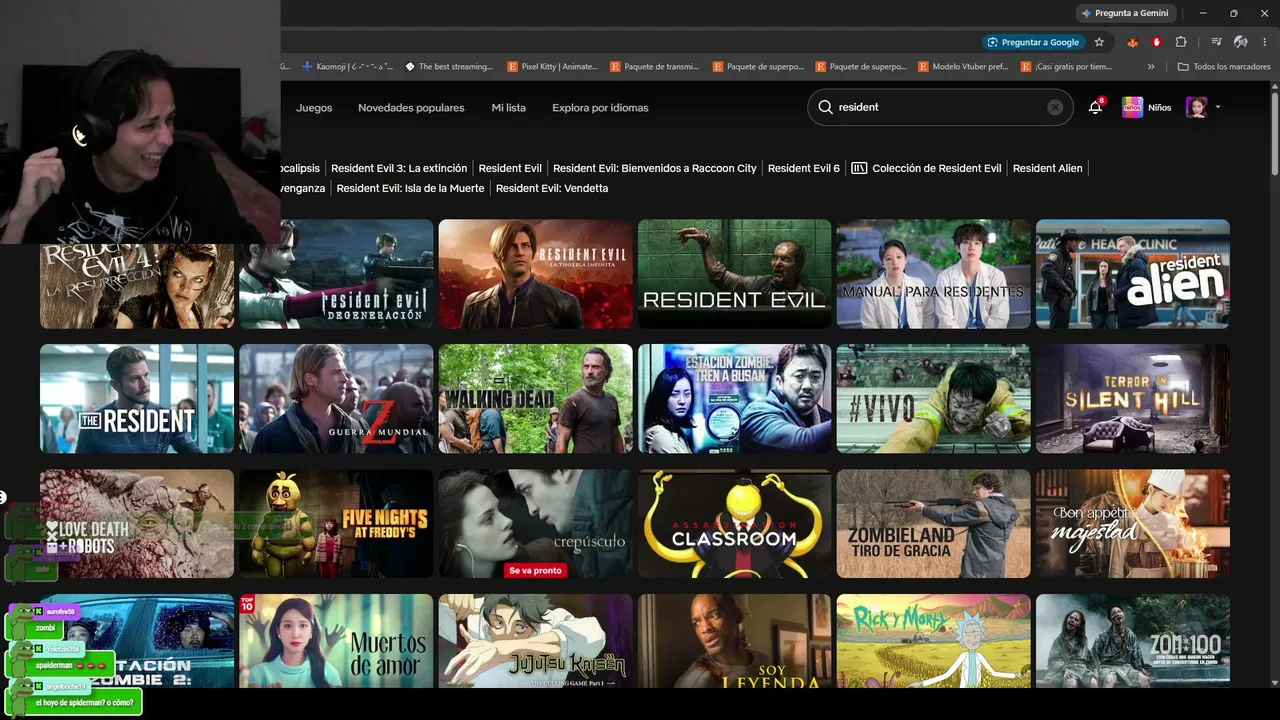This screenshot has width=1280, height=720.
Task: Open the red hand ad-blocker extension
Action: click(1157, 42)
